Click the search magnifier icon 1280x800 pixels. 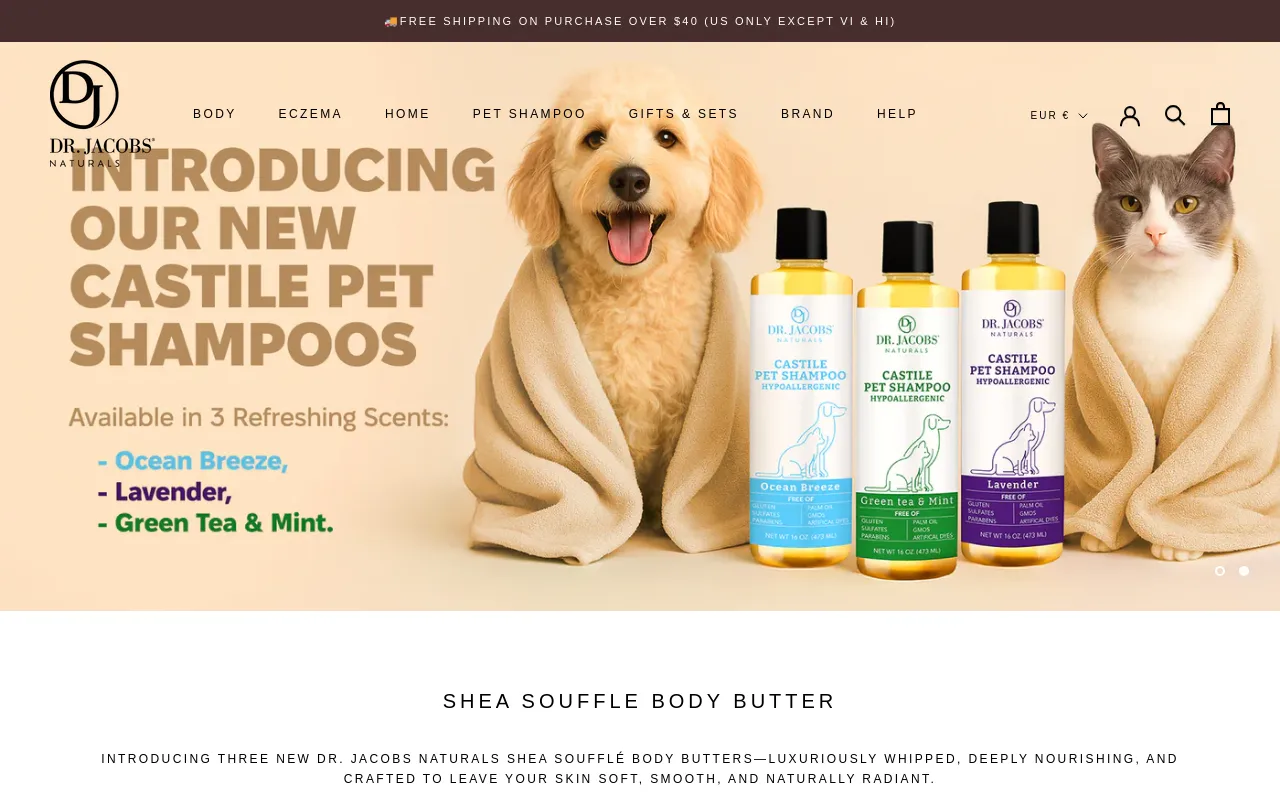[1175, 115]
